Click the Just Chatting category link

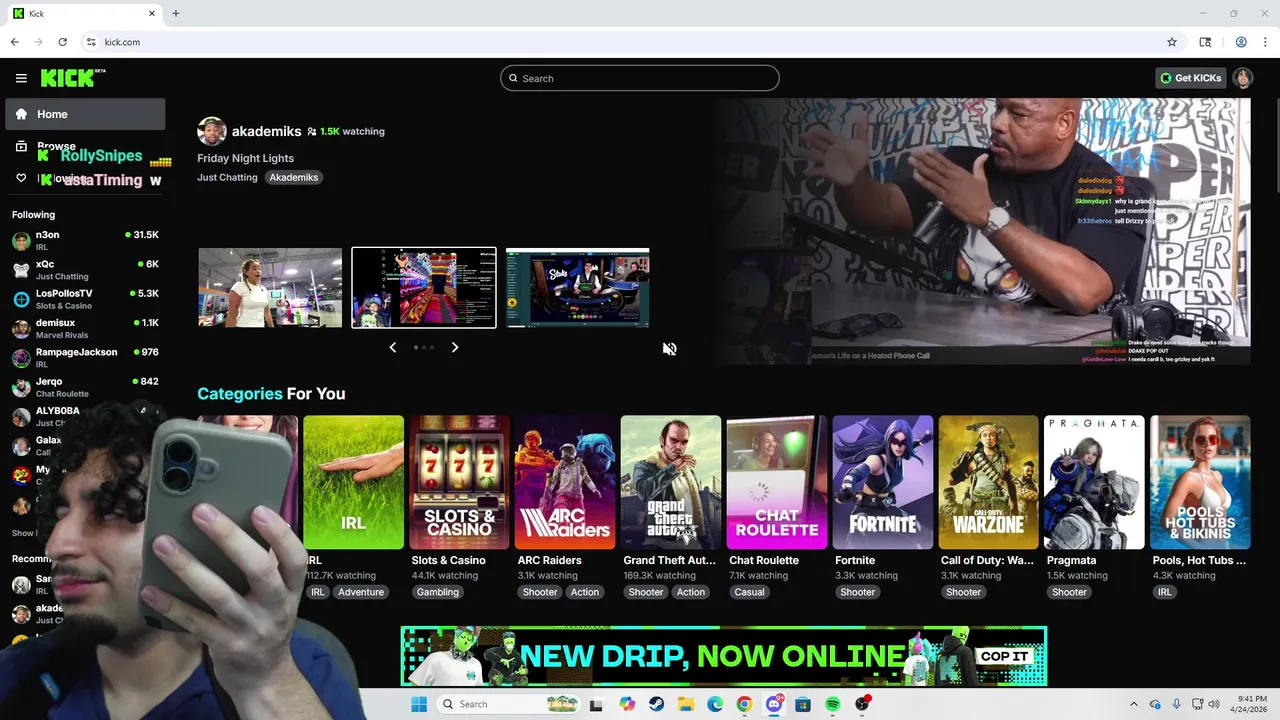click(227, 177)
